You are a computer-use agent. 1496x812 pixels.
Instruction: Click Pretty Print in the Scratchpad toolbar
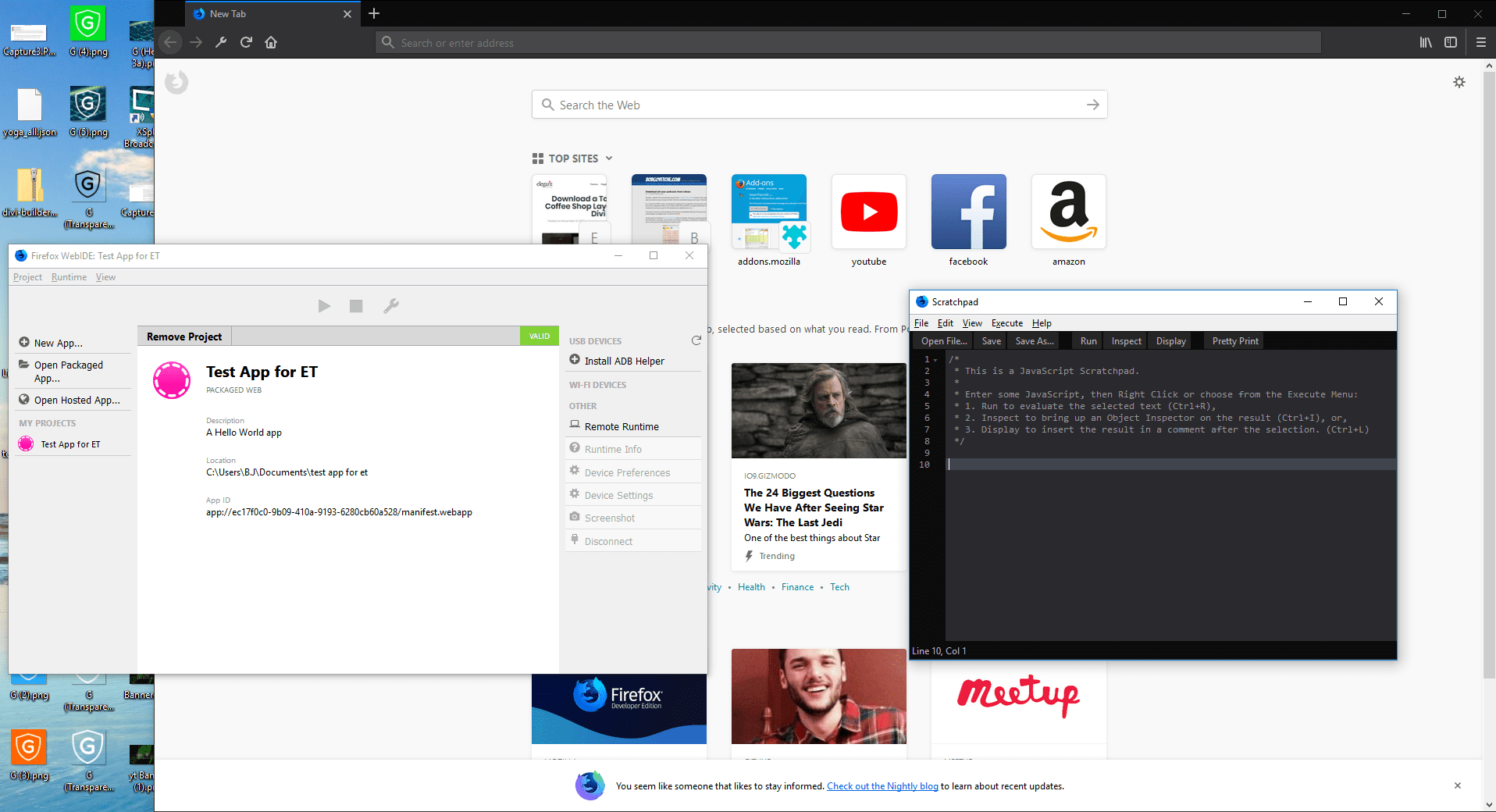click(1234, 340)
